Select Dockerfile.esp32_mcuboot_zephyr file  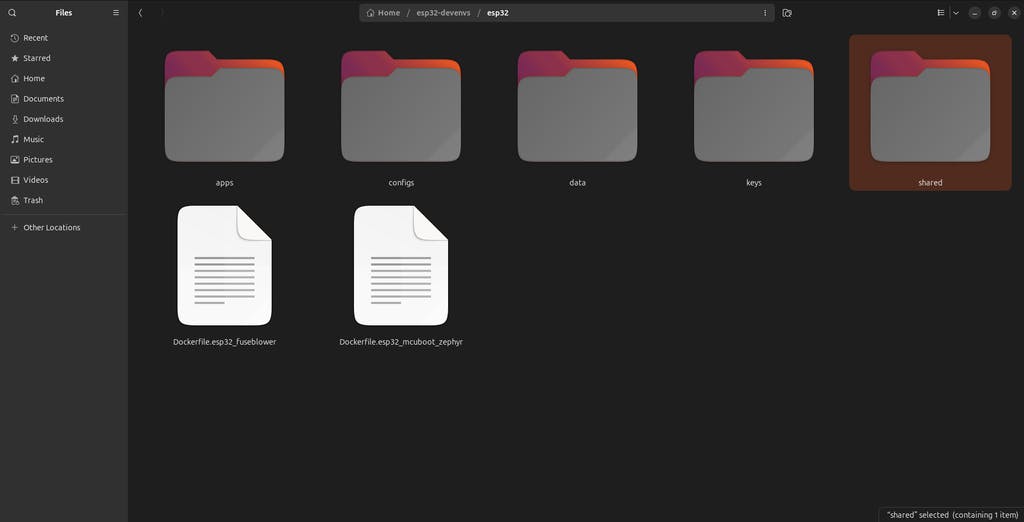click(x=401, y=276)
